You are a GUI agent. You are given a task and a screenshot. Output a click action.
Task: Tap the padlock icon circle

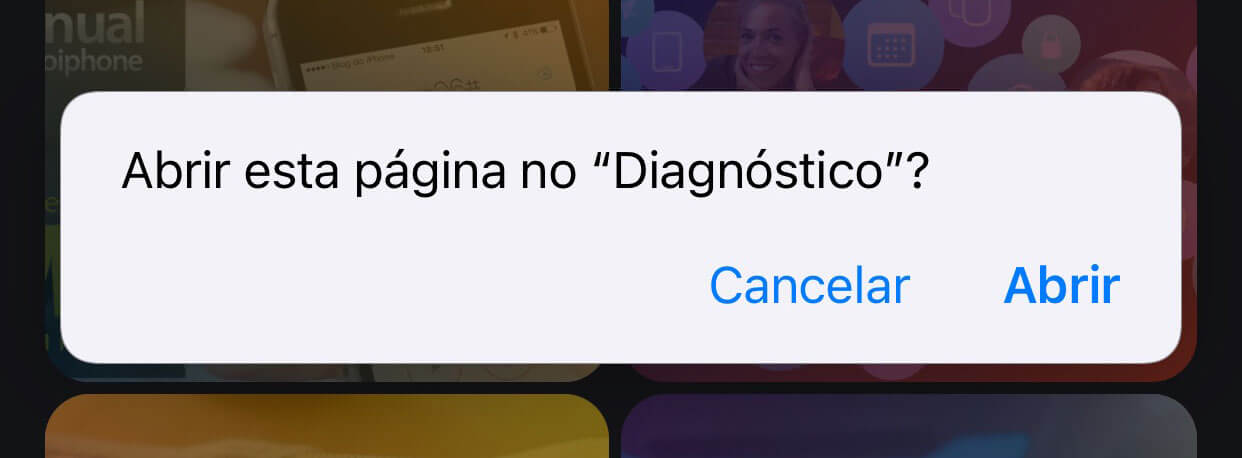[1052, 45]
